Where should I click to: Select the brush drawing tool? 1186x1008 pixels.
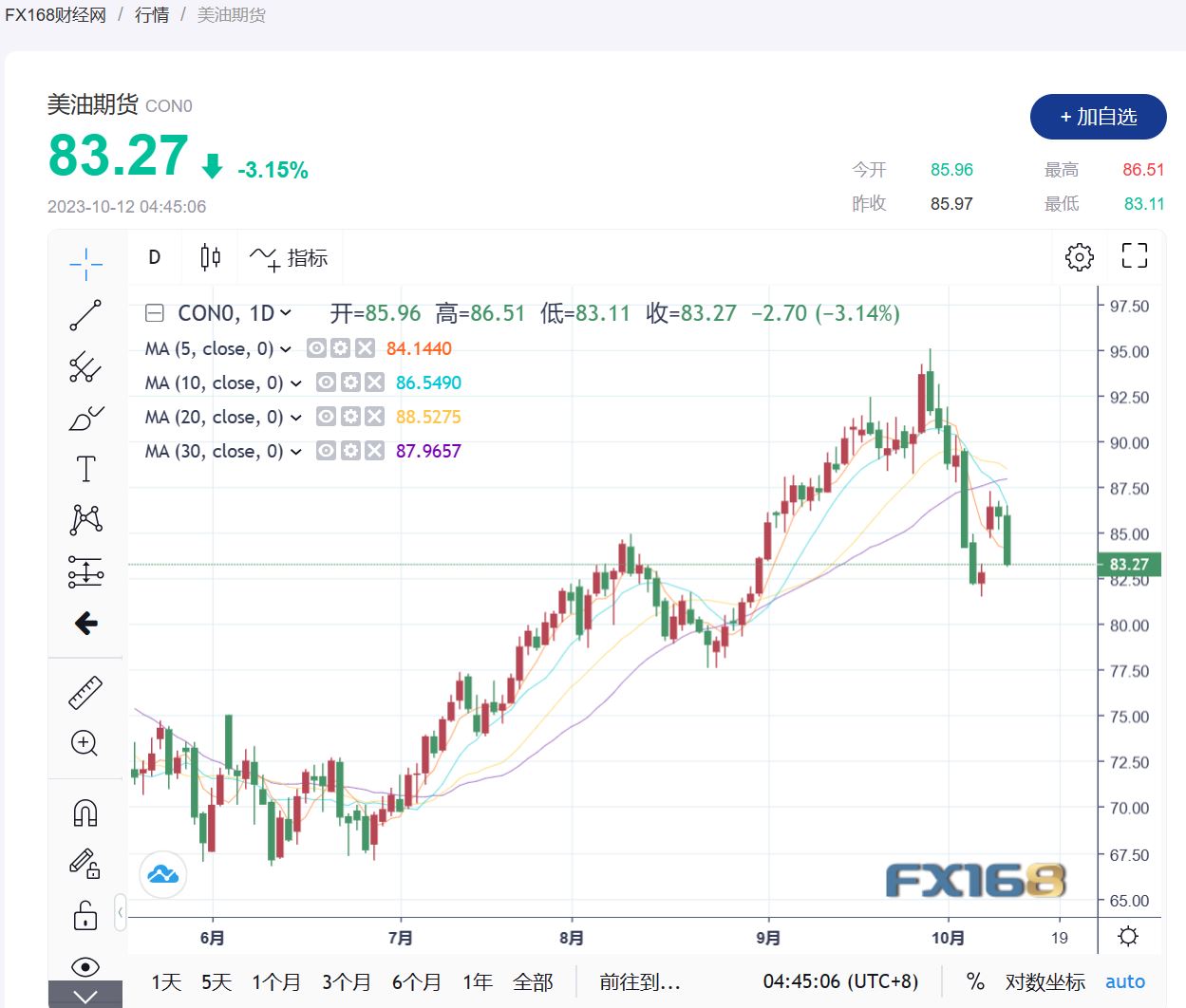coord(85,418)
